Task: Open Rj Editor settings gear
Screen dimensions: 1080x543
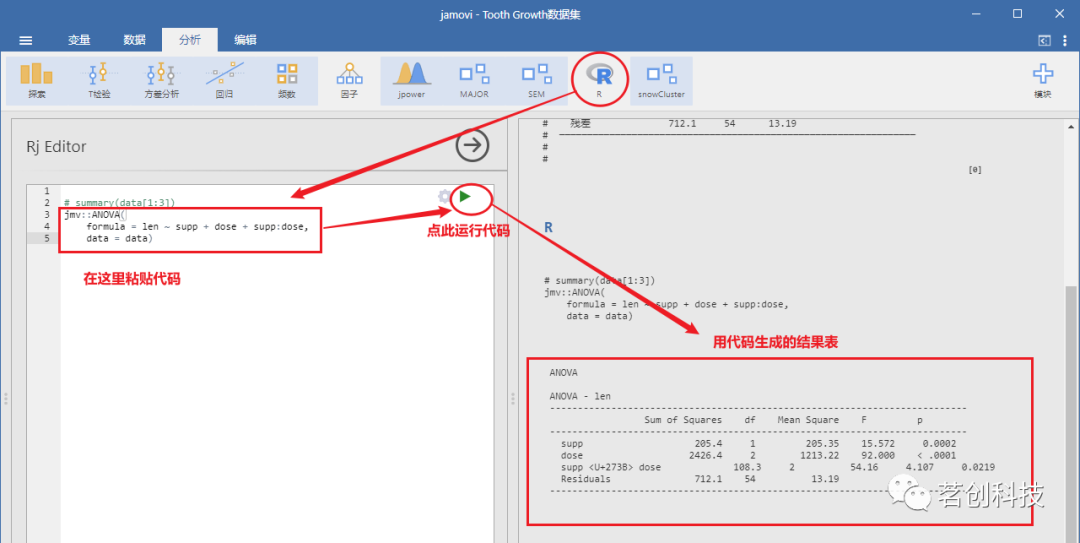Action: [x=444, y=196]
